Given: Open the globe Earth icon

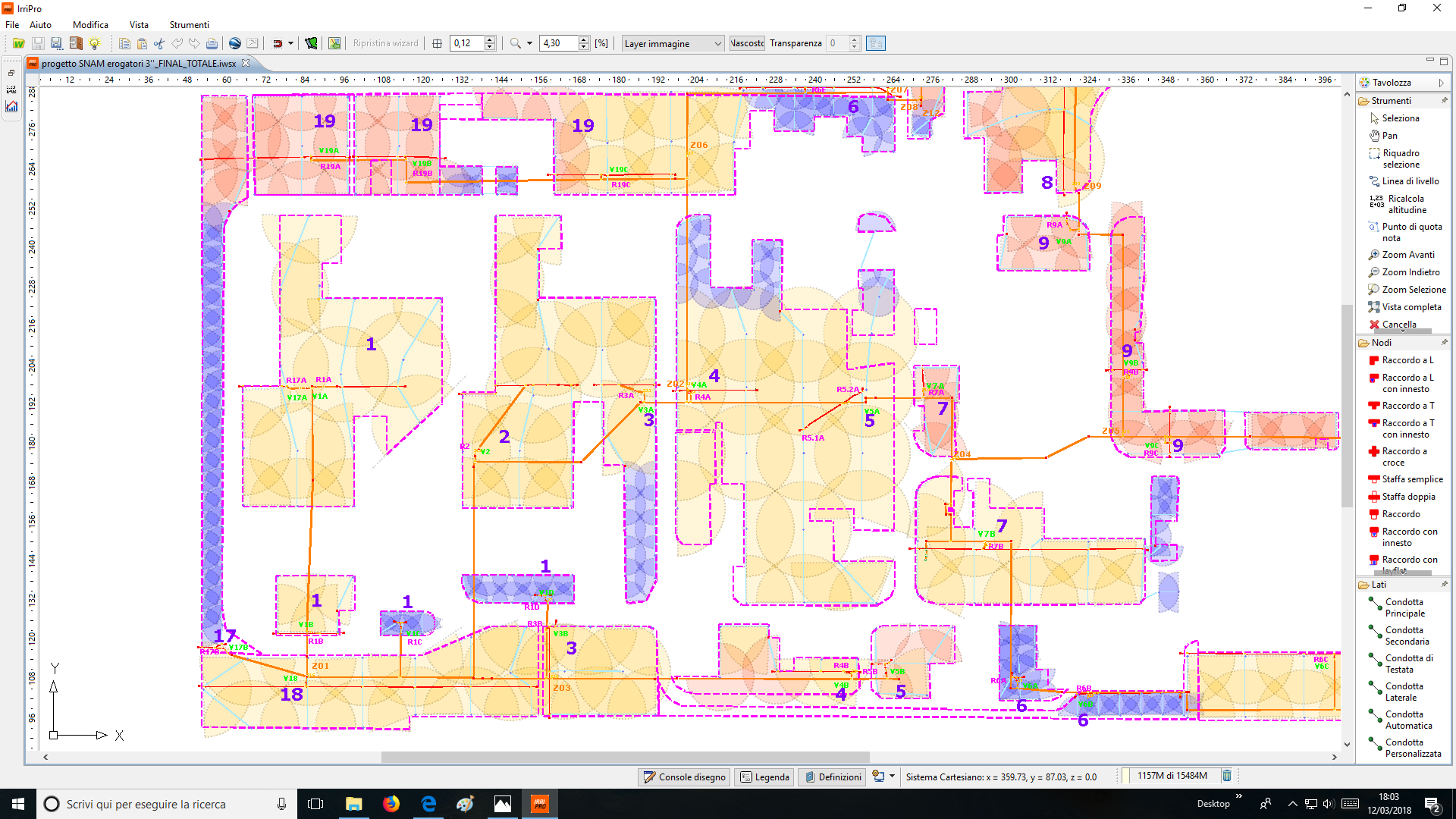Looking at the screenshot, I should 235,43.
